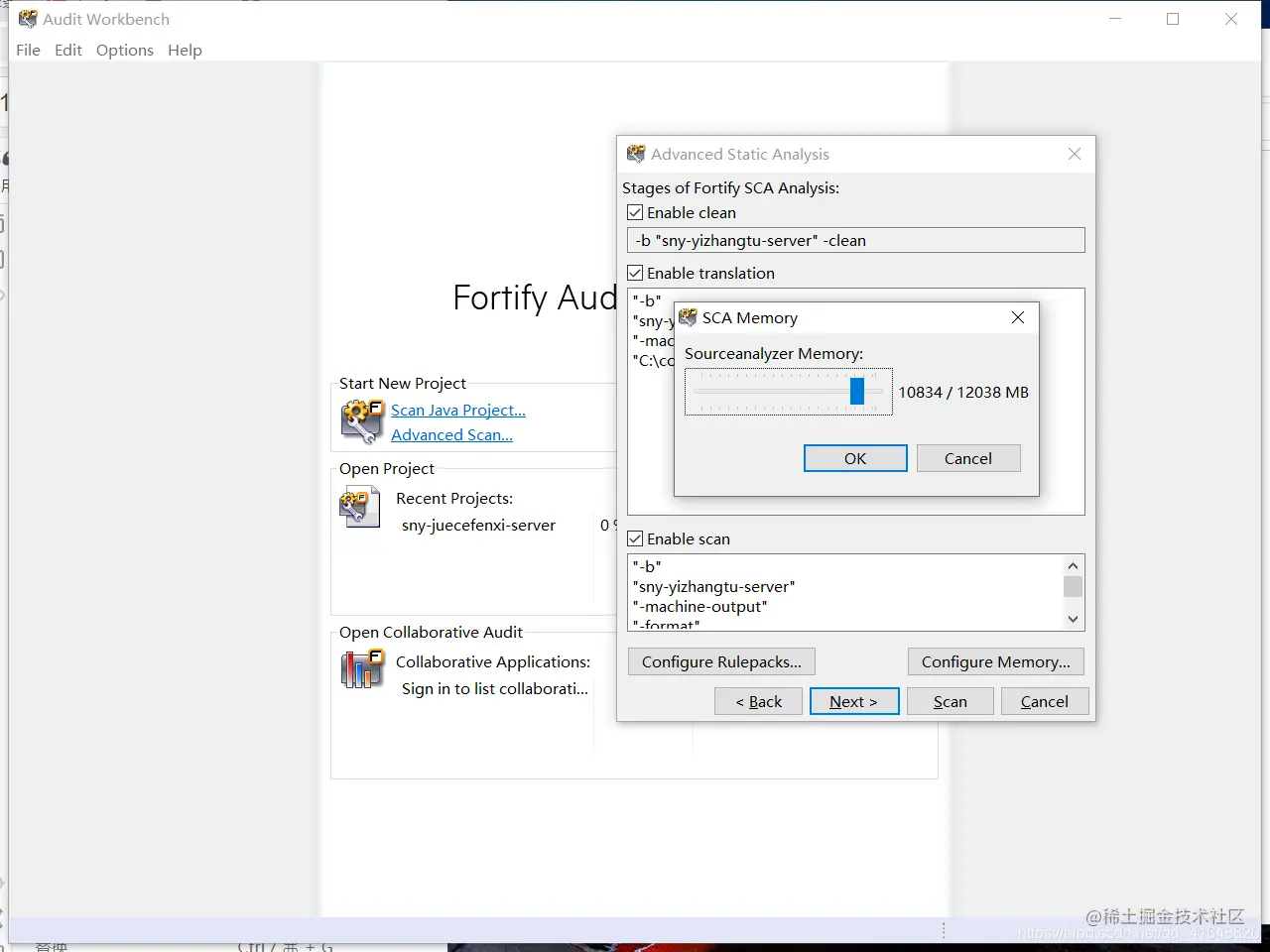Image resolution: width=1270 pixels, height=952 pixels.
Task: Toggle the Enable clean checkbox
Action: tap(635, 212)
